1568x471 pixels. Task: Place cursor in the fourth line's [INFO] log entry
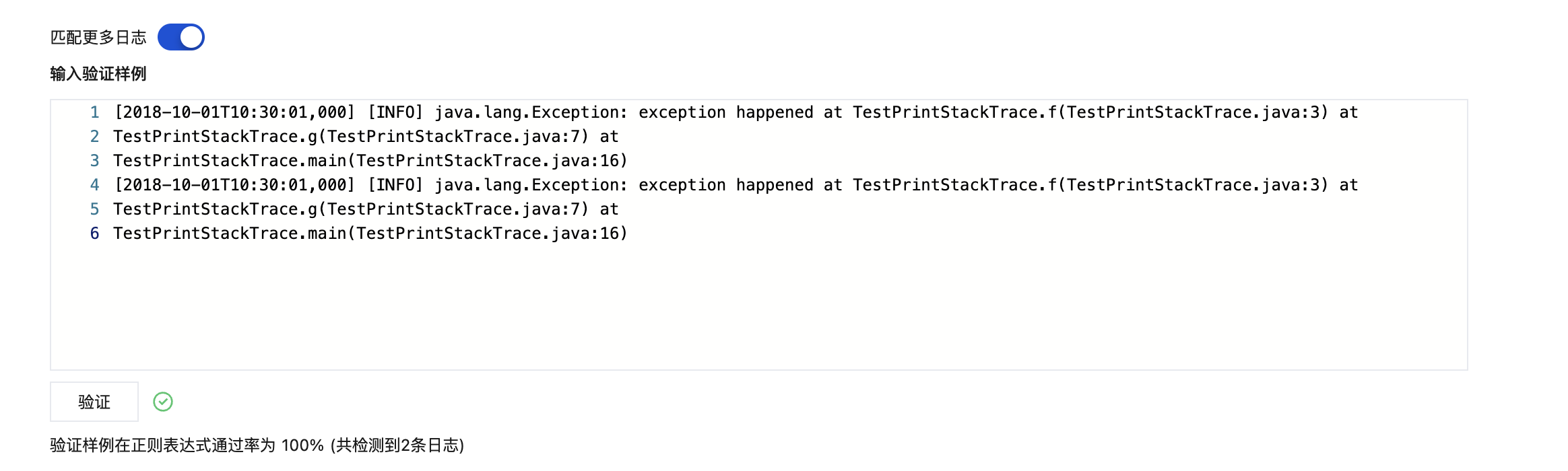[x=395, y=185]
